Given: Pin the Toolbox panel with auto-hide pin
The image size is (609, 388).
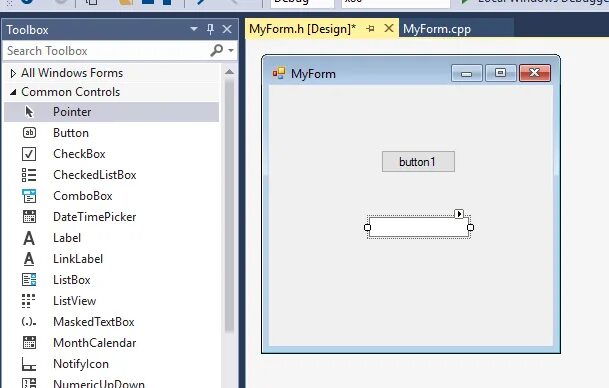Looking at the screenshot, I should (211, 29).
